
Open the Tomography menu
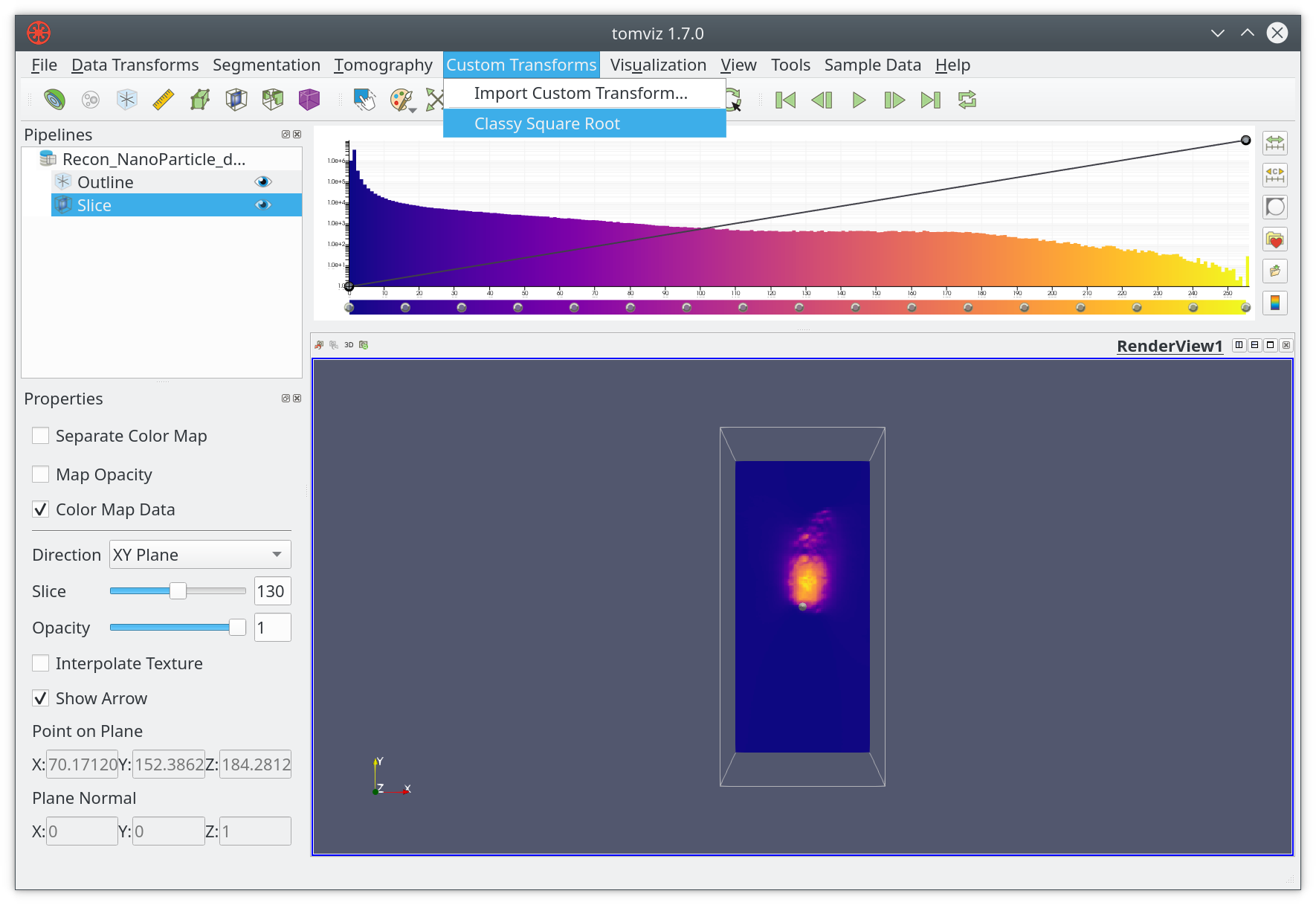point(383,65)
